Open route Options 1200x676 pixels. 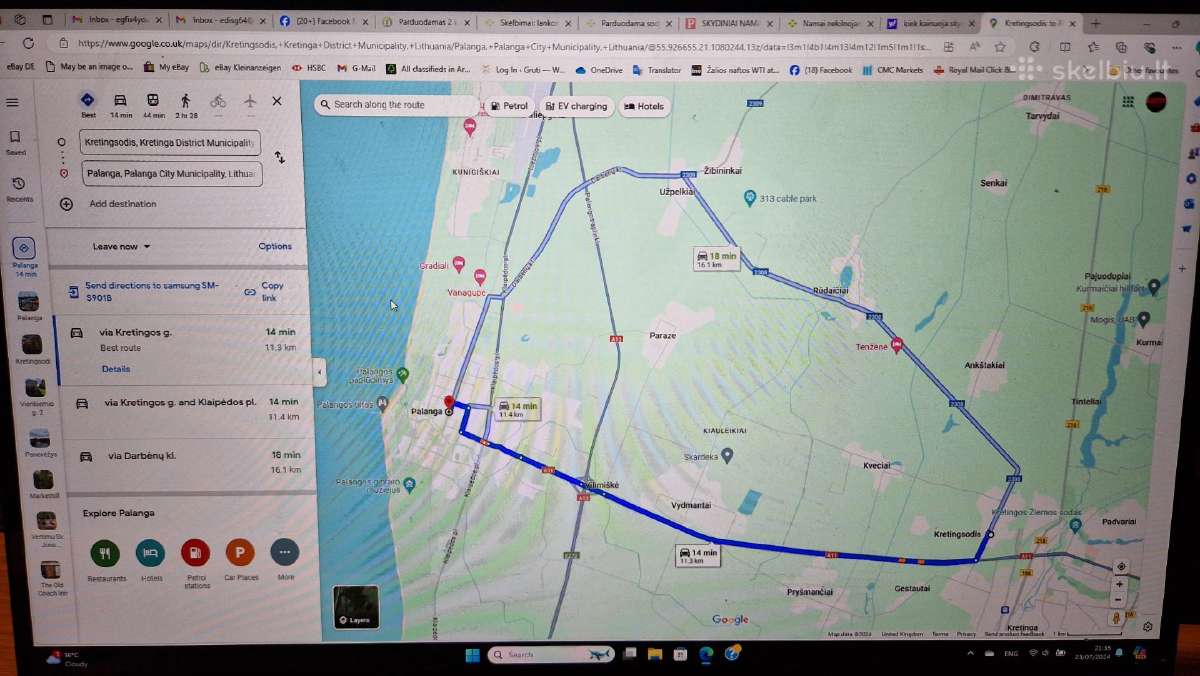click(275, 246)
